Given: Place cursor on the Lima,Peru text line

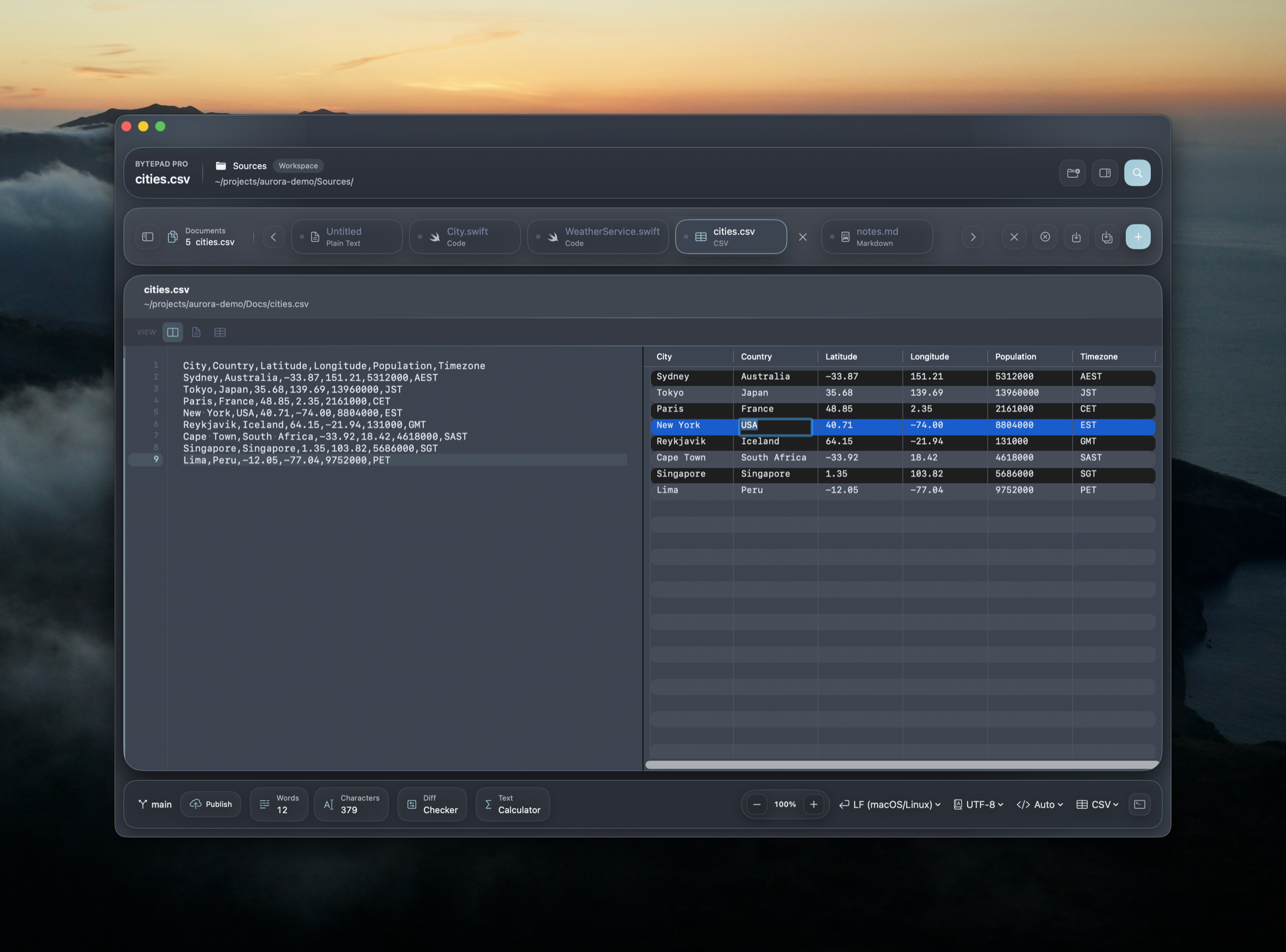Looking at the screenshot, I should coord(286,461).
